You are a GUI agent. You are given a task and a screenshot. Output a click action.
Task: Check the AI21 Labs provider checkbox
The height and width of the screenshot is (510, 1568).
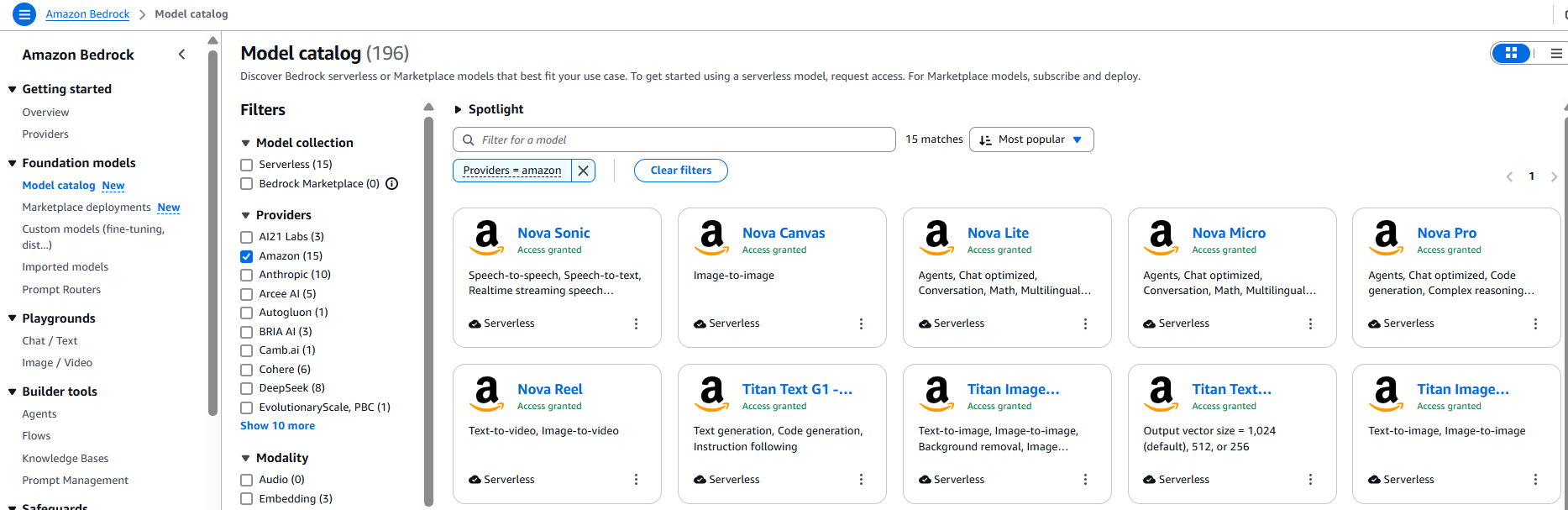click(247, 237)
